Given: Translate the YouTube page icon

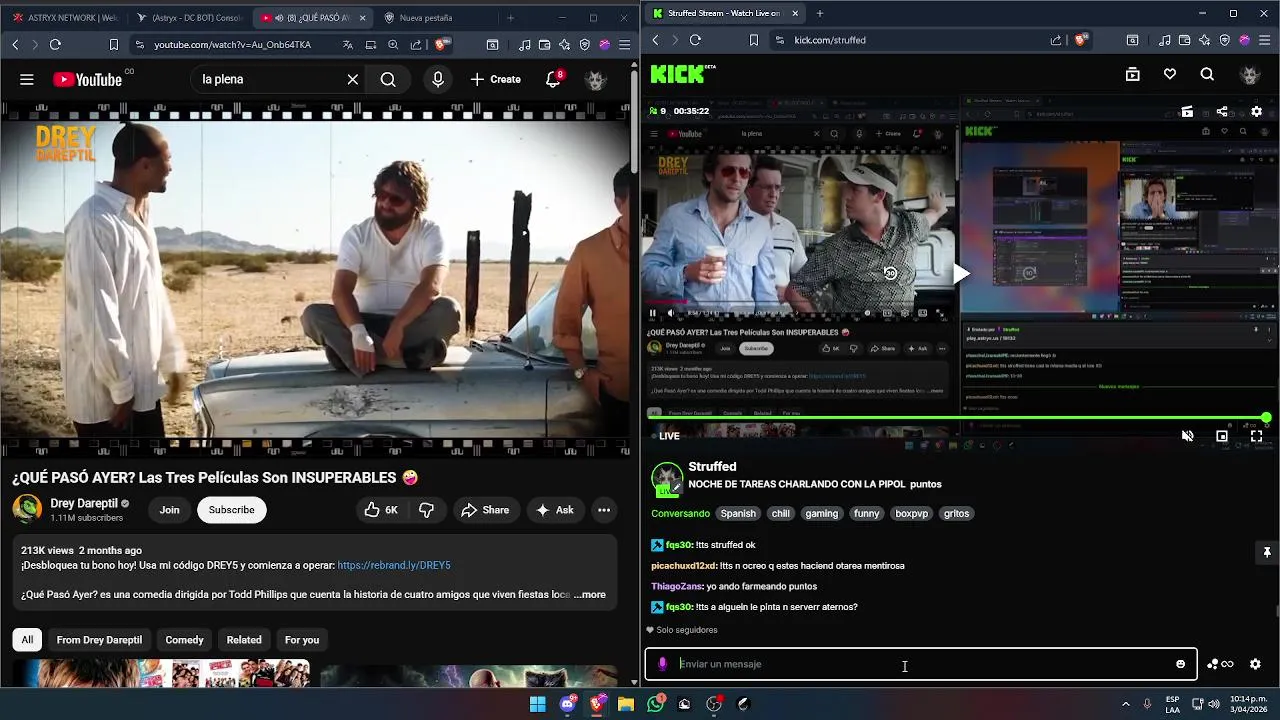Looking at the screenshot, I should coord(347,44).
